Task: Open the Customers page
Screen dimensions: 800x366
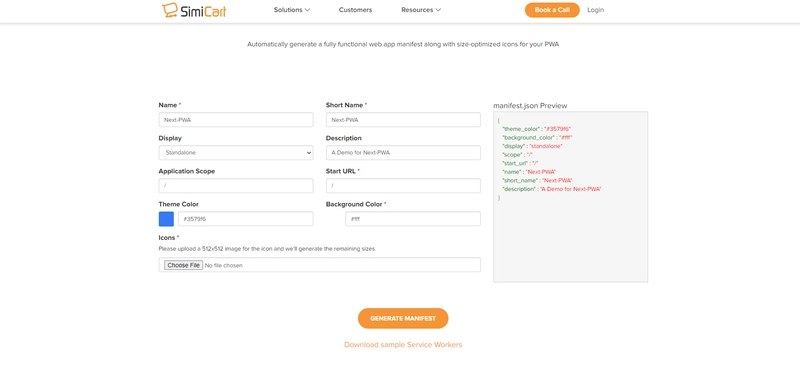Action: coord(355,10)
